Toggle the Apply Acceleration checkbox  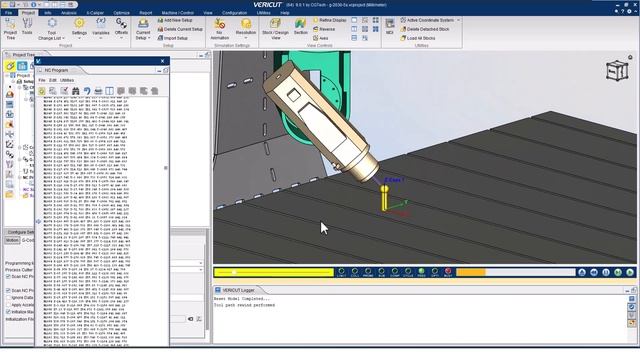click(x=8, y=305)
